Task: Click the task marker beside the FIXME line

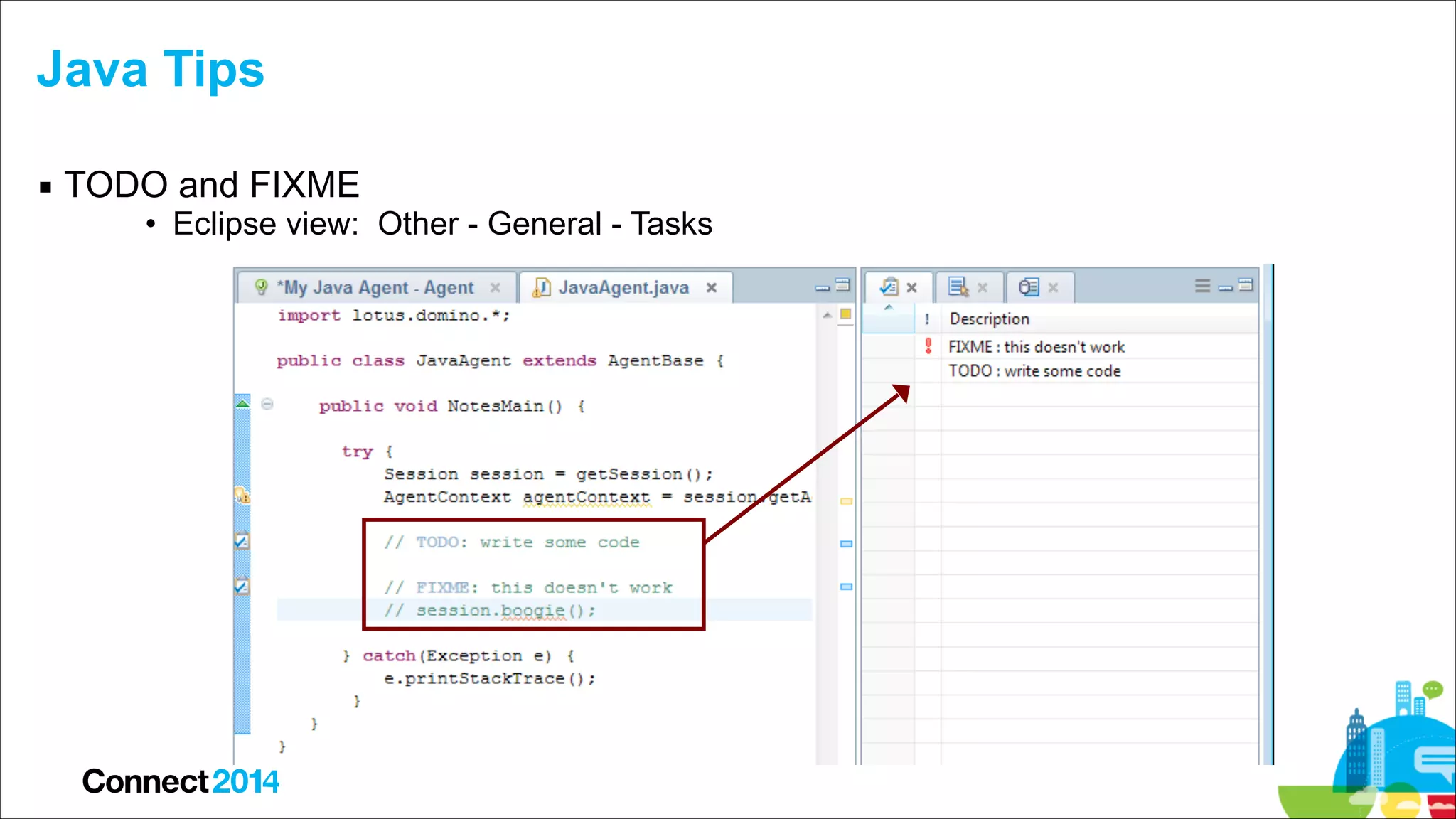Action: click(242, 586)
